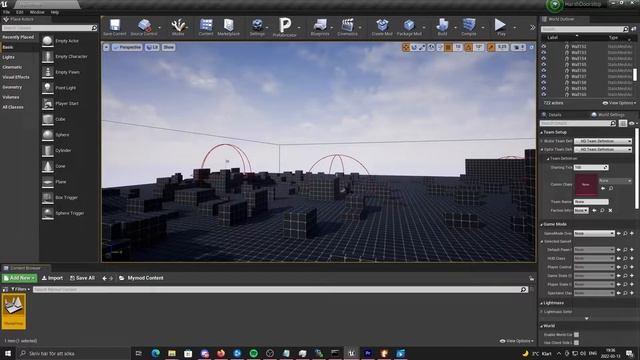
Task: Click the Custom Class color thumbnail
Action: pos(586,185)
